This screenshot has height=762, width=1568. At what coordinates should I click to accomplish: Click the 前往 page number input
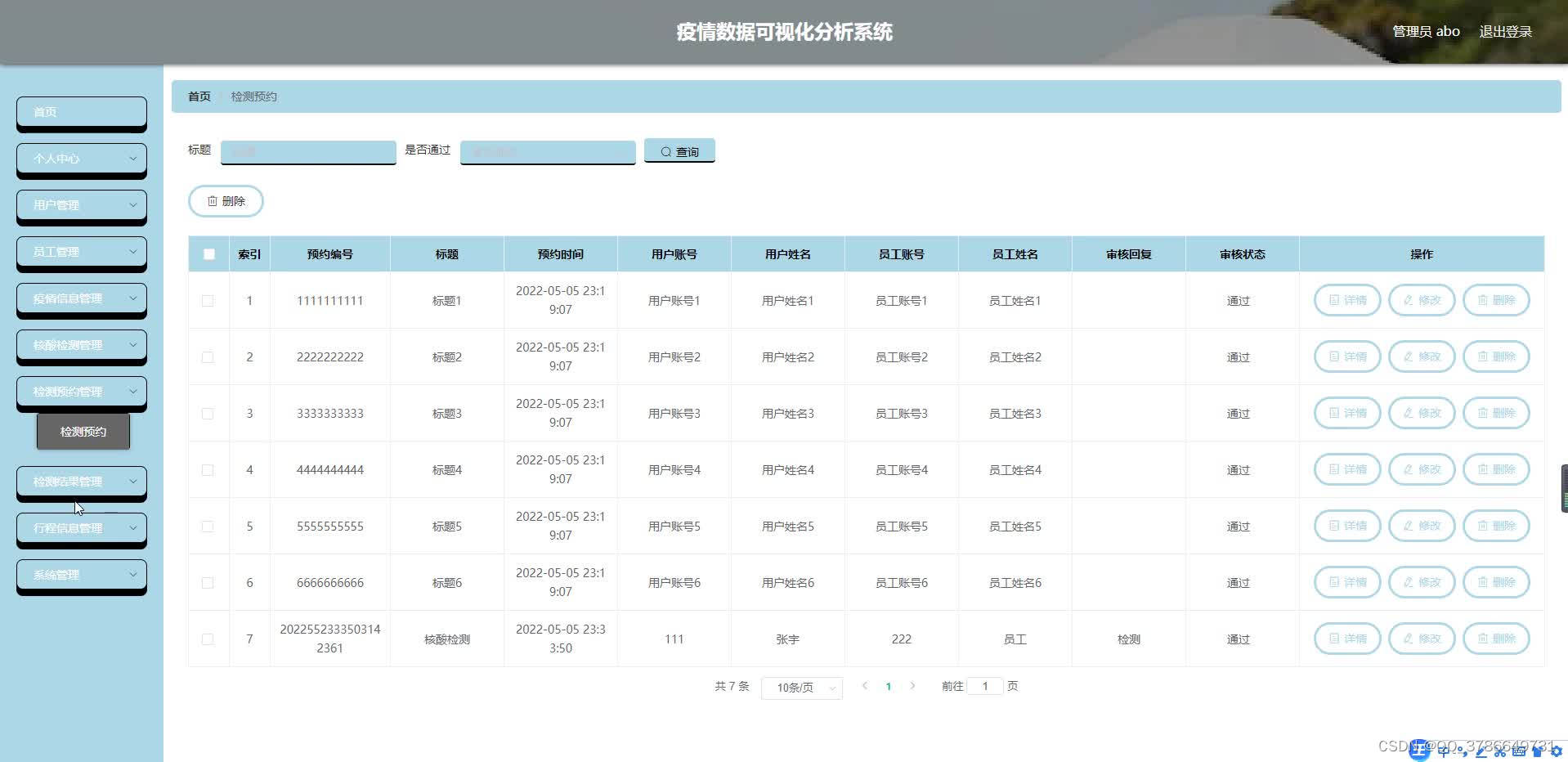985,686
